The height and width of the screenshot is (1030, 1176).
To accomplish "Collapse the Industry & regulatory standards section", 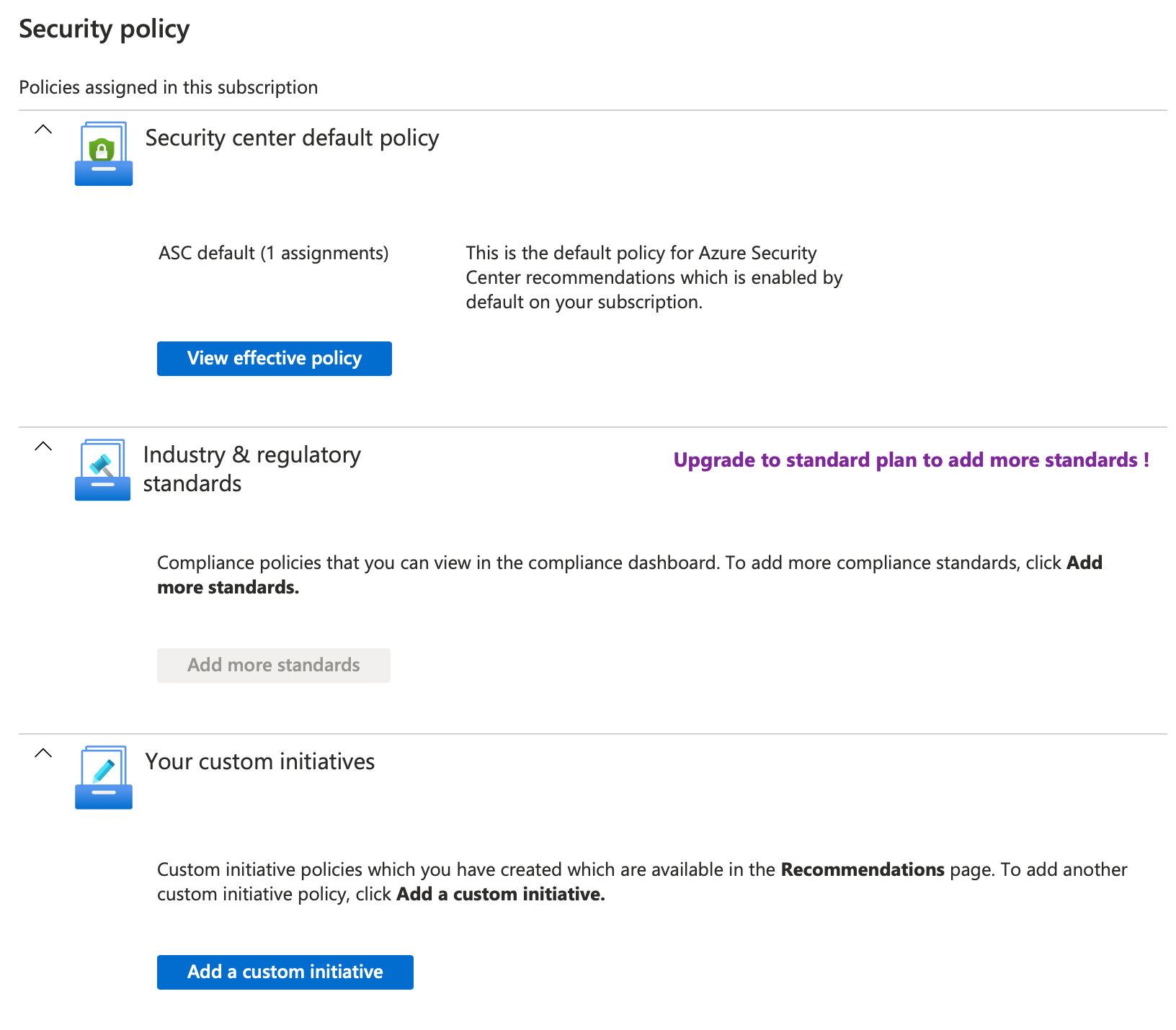I will point(43,447).
